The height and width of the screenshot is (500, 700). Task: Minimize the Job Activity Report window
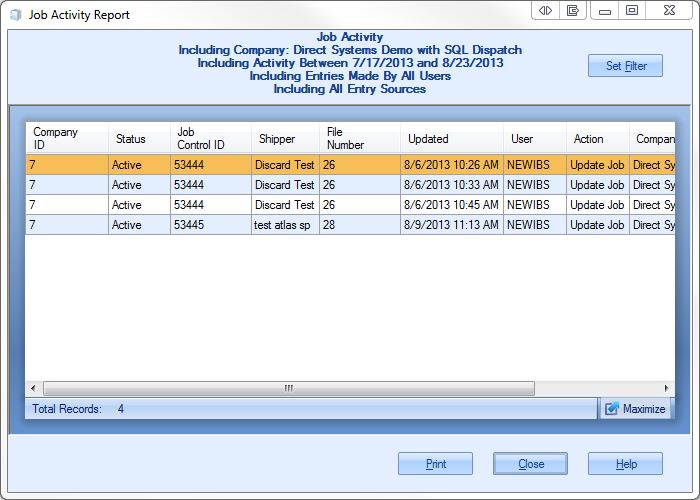[604, 11]
